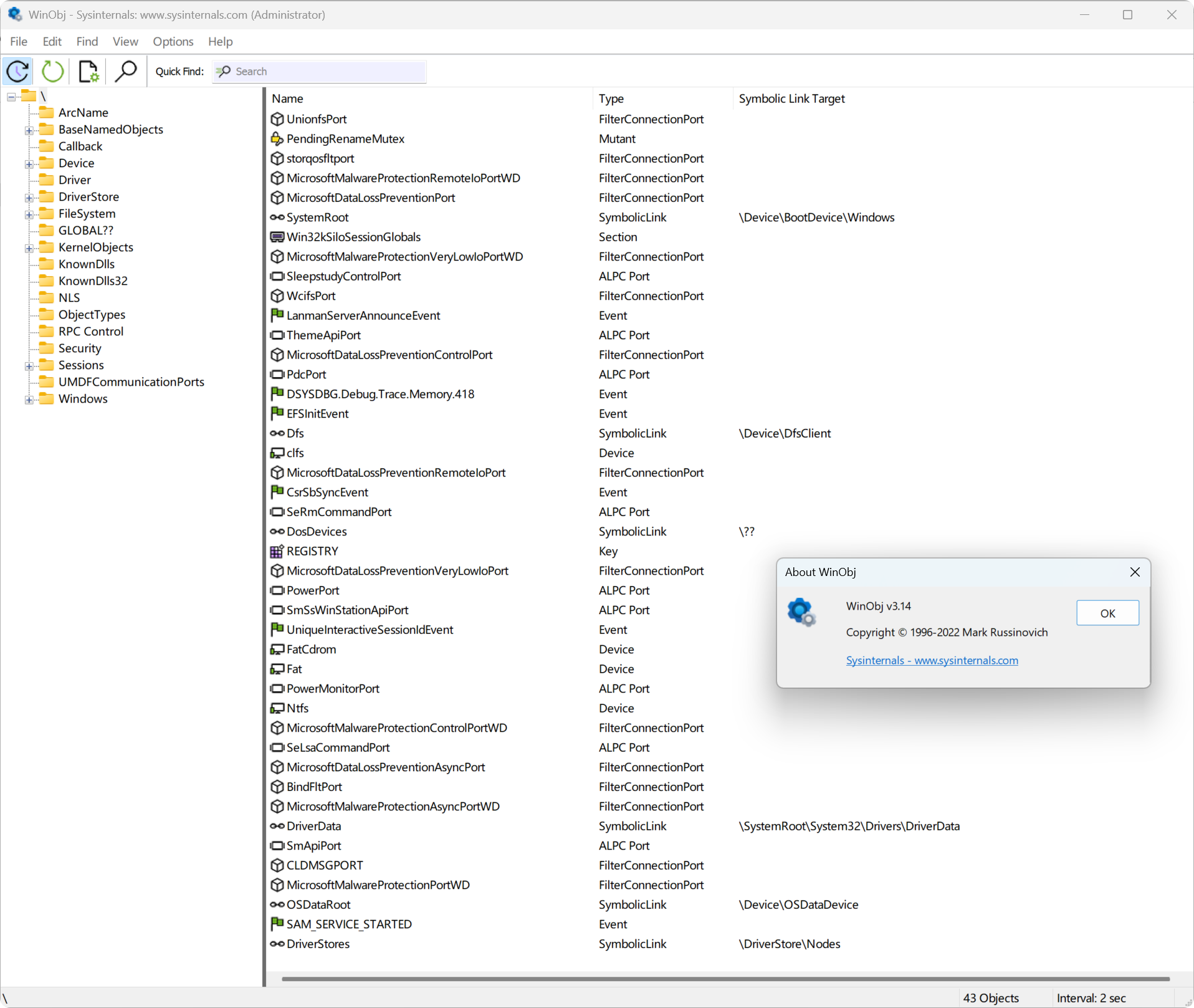Click the flag icon beside SAM_SERVICE_STARTED
1194x1008 pixels.
[277, 924]
